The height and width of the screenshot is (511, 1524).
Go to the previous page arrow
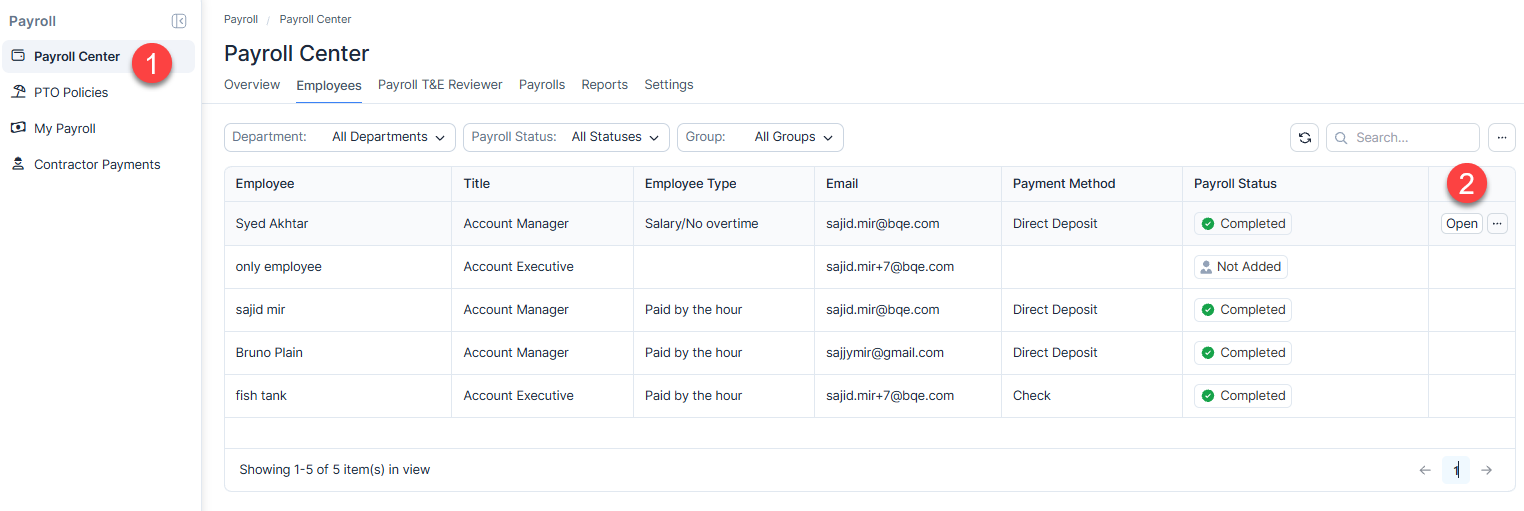pos(1425,470)
